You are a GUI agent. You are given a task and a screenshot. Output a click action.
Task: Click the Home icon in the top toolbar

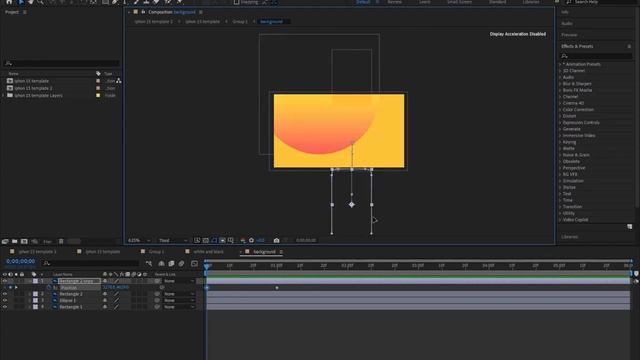point(9,2)
